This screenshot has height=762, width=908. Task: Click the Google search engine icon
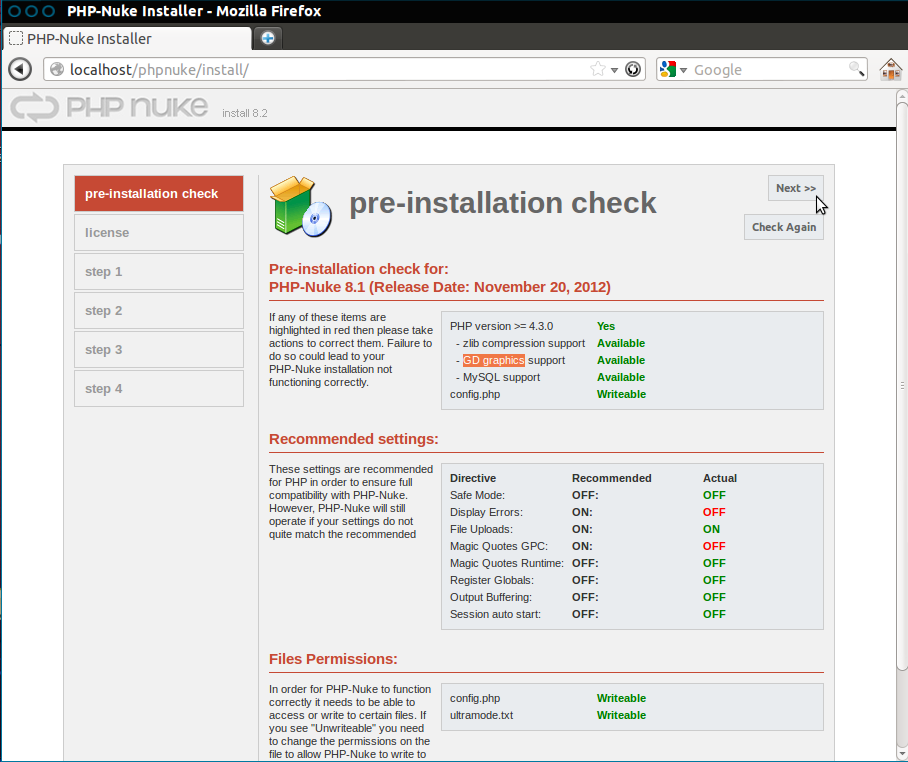(x=668, y=69)
